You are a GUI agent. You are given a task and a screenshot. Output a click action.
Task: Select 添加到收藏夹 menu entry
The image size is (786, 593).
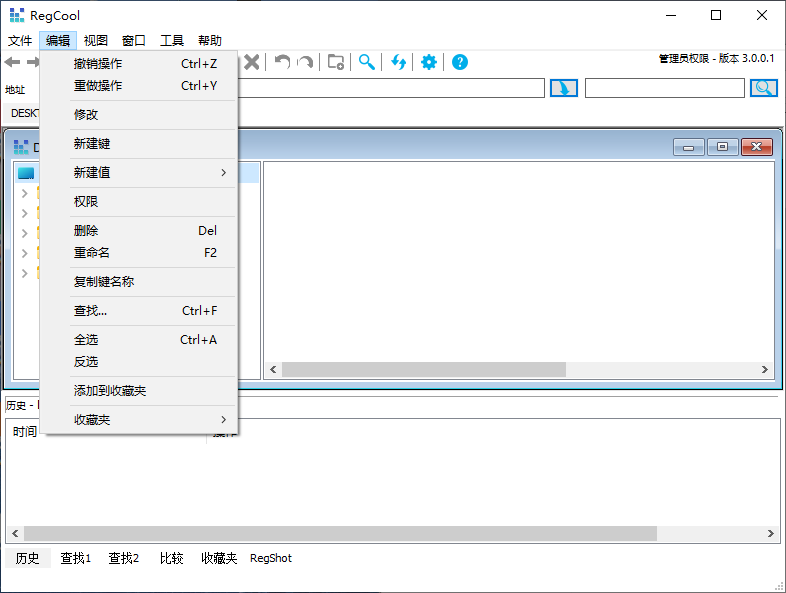(138, 390)
